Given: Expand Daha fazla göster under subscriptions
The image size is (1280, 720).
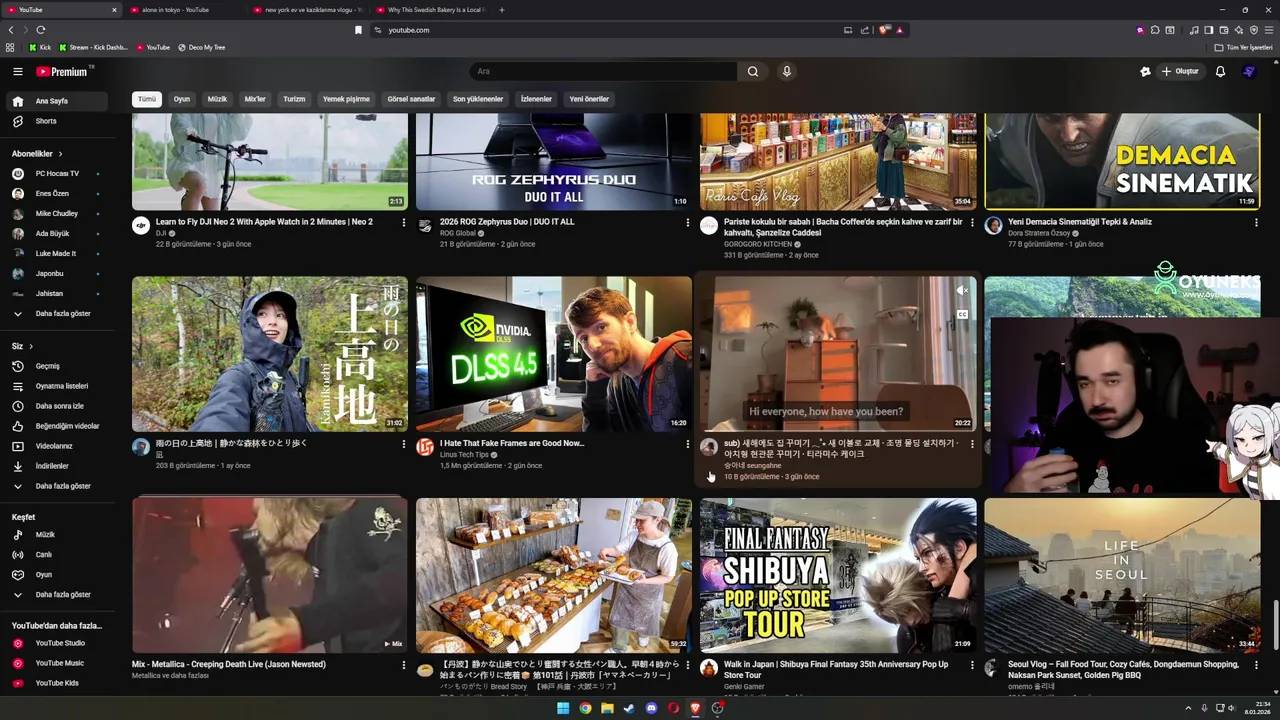Looking at the screenshot, I should click(58, 314).
